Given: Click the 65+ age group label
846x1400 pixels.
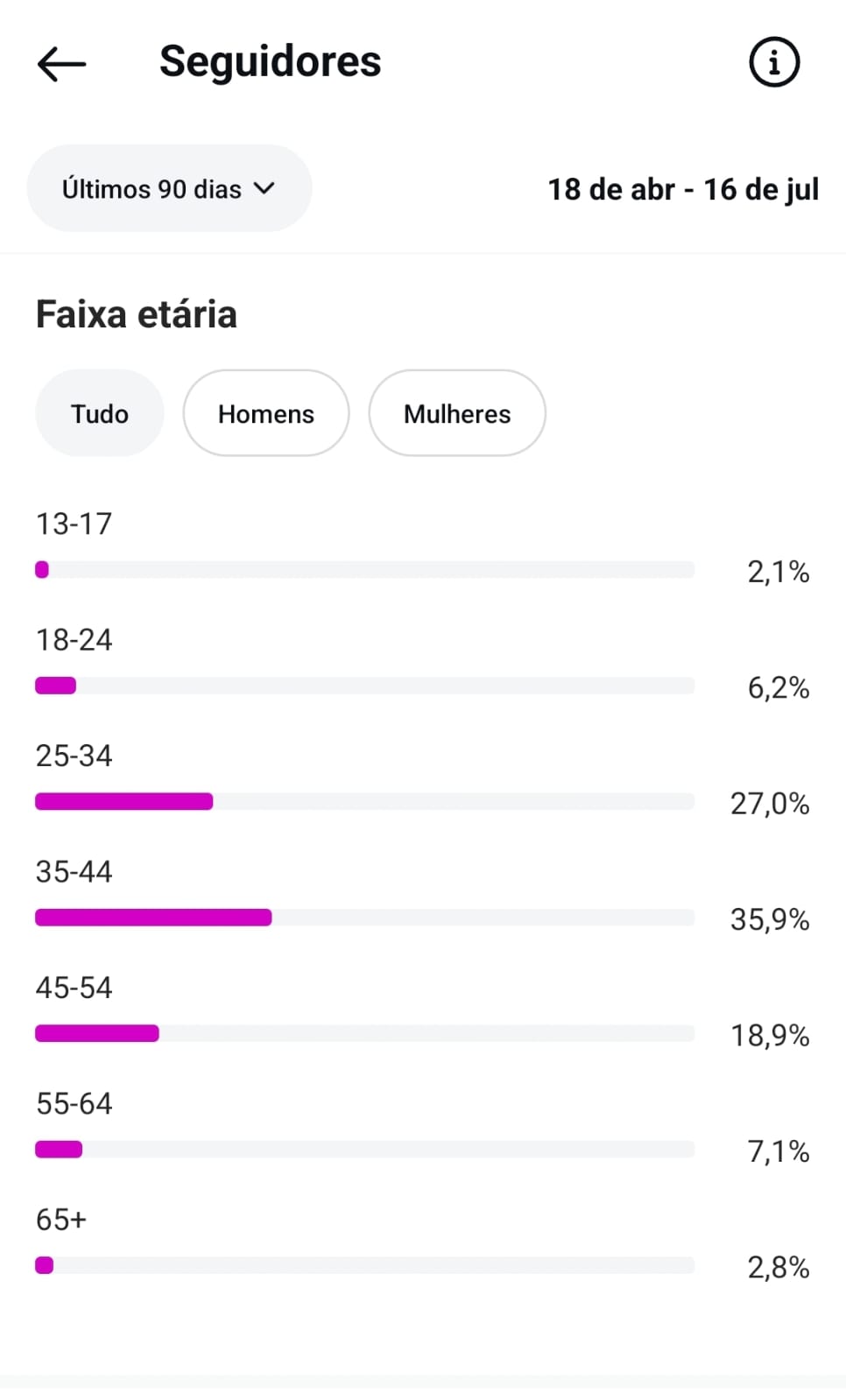Looking at the screenshot, I should click(61, 1220).
